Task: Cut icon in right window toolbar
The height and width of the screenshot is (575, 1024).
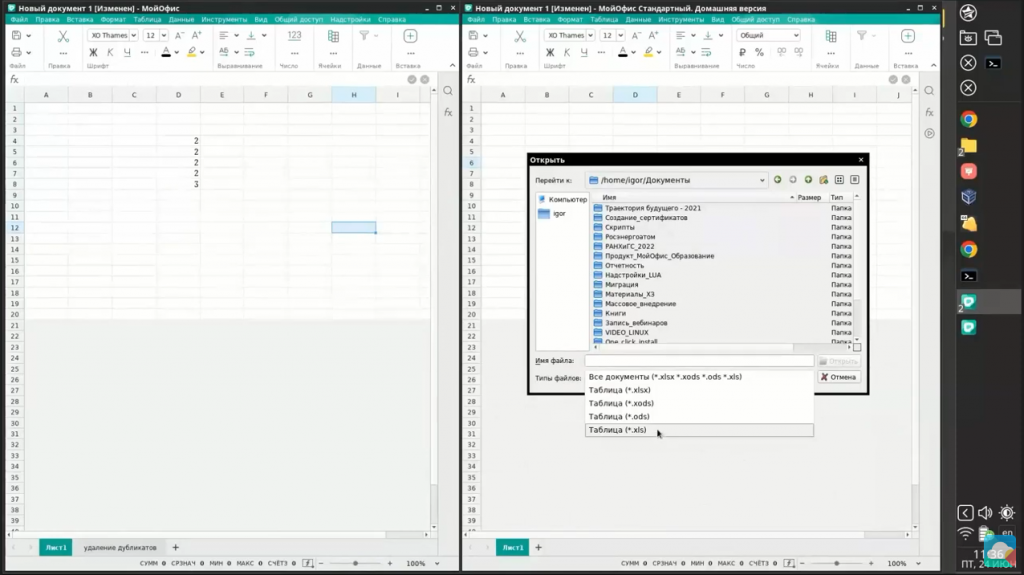Action: click(520, 36)
